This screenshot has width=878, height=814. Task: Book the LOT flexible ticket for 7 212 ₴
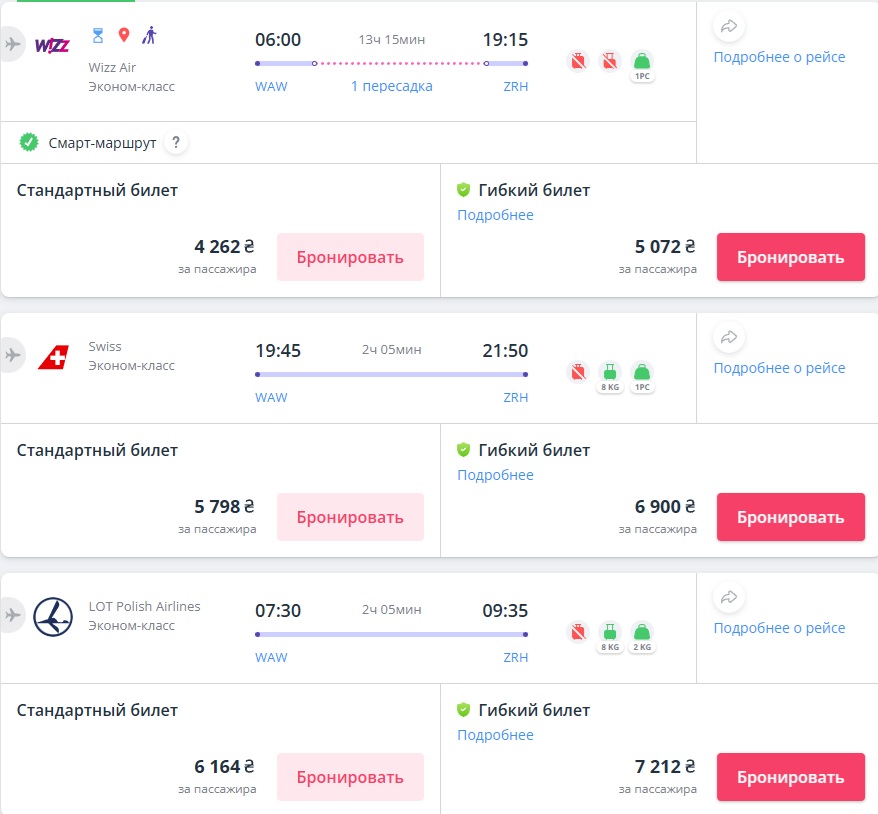[790, 777]
